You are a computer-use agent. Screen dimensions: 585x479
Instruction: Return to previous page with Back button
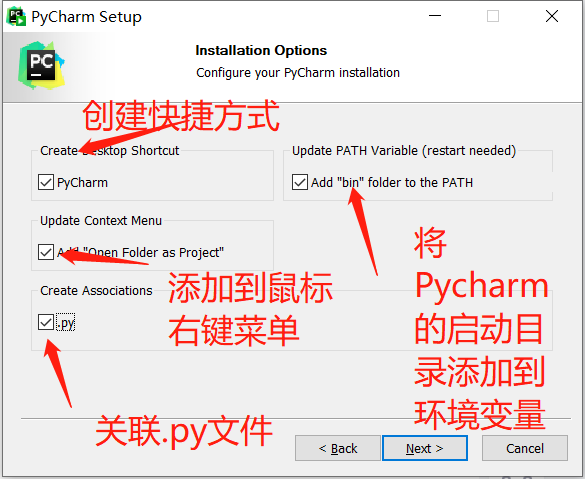click(x=338, y=448)
